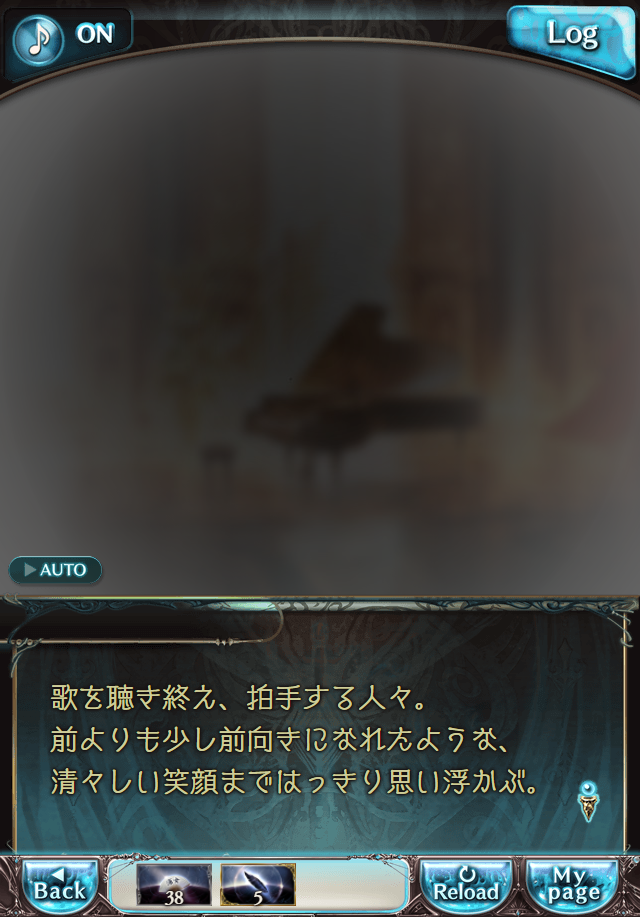
Task: Click the play triangle beside AUTO
Action: pos(30,569)
